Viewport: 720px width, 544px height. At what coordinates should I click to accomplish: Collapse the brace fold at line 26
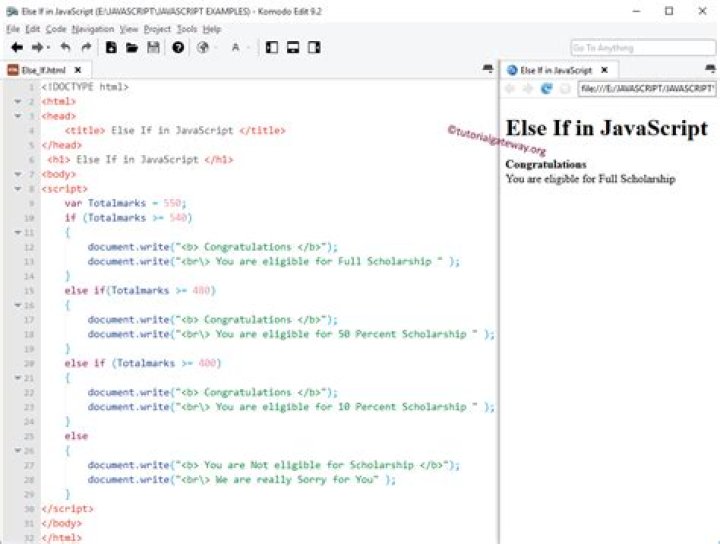18,450
